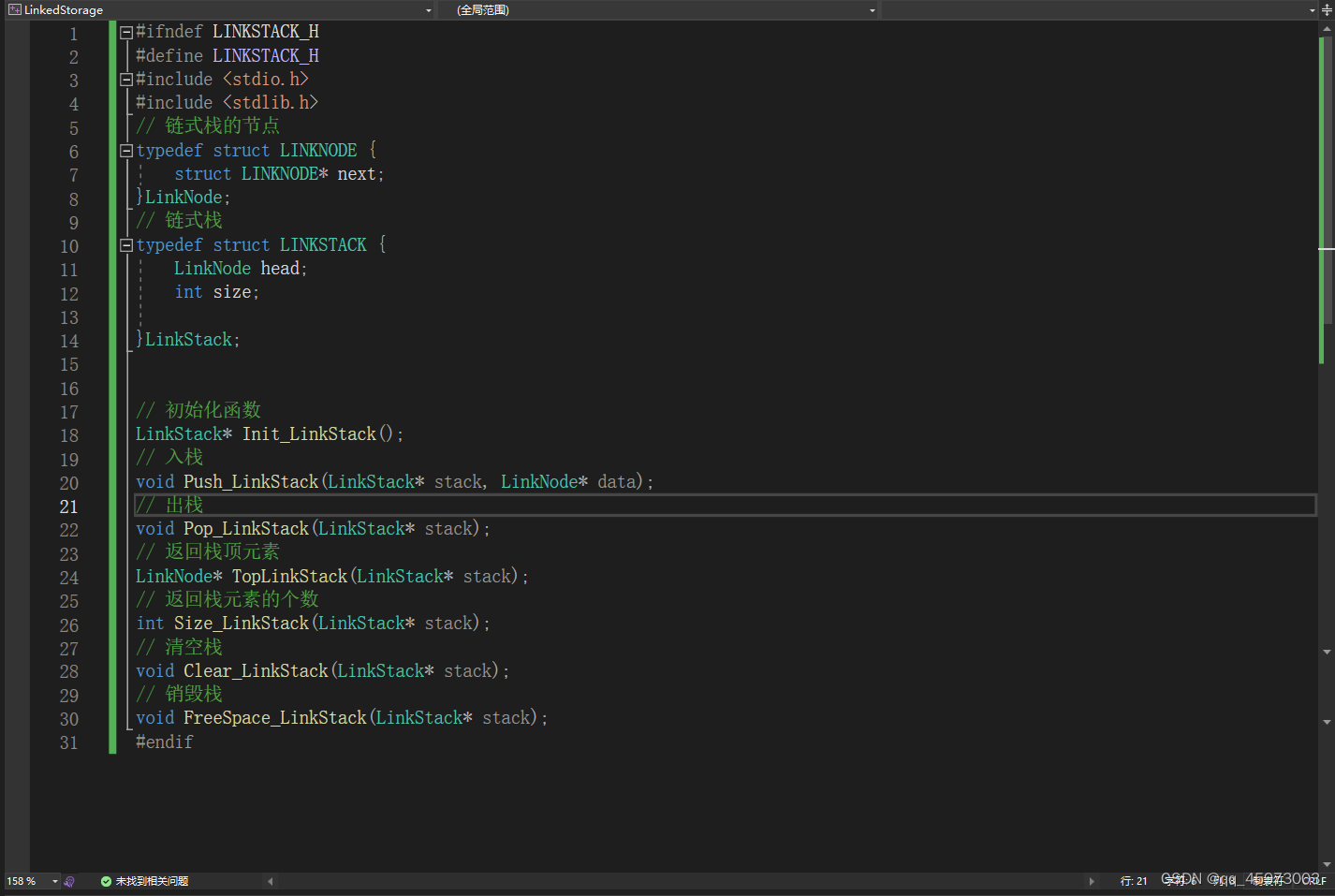Open the empty member navigation dropdown
Image resolution: width=1335 pixels, height=896 pixels.
point(1312,10)
